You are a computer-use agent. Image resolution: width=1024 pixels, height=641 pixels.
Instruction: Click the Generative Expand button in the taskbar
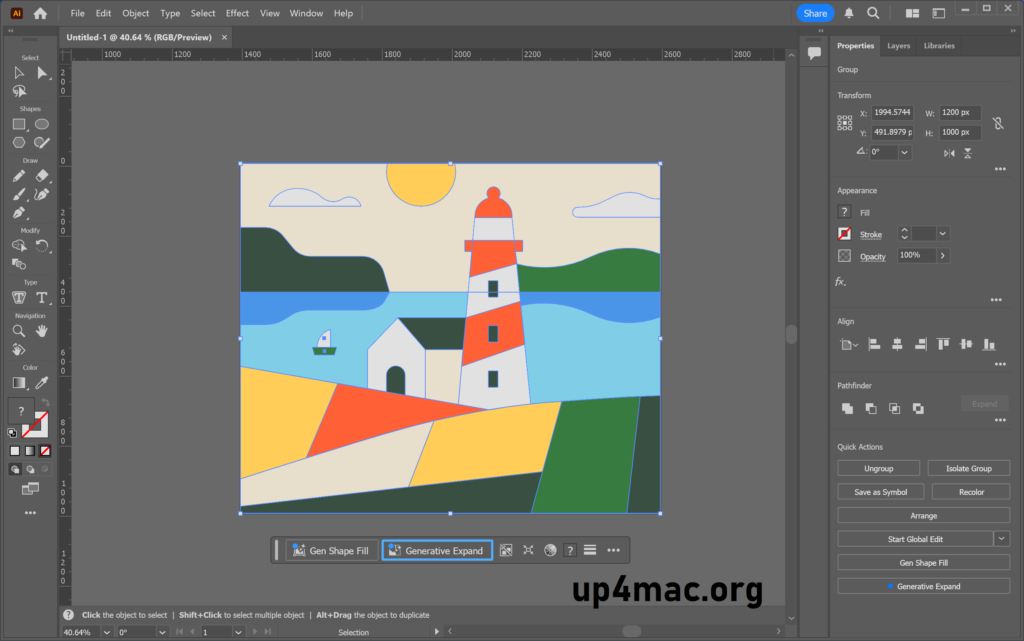436,550
